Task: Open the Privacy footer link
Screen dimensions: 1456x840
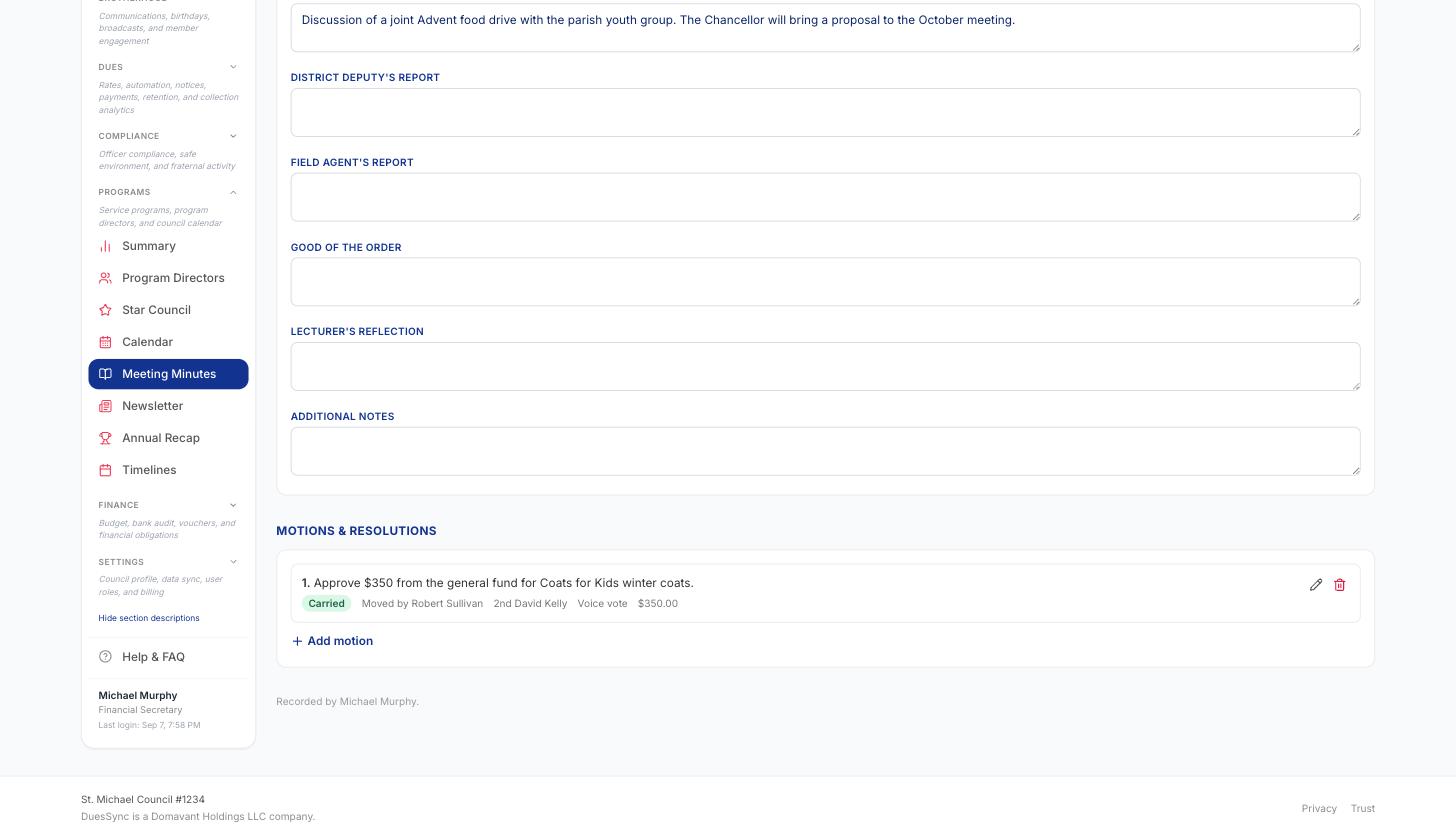Action: tap(1319, 809)
